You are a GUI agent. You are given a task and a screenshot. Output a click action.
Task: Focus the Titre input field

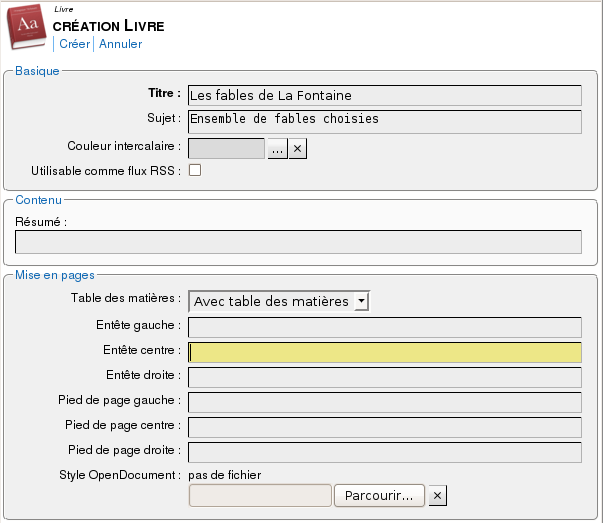pos(385,95)
